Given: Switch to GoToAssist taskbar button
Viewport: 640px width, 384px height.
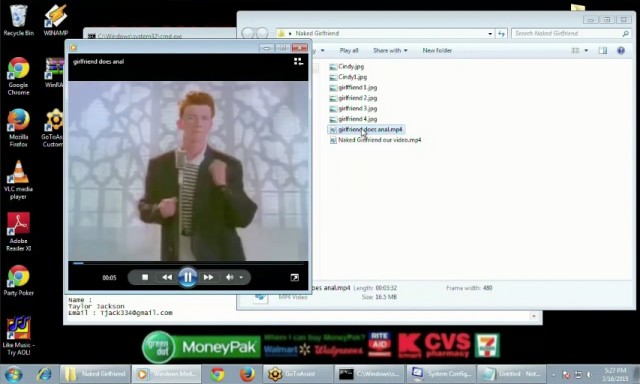Looking at the screenshot, I should (x=298, y=374).
